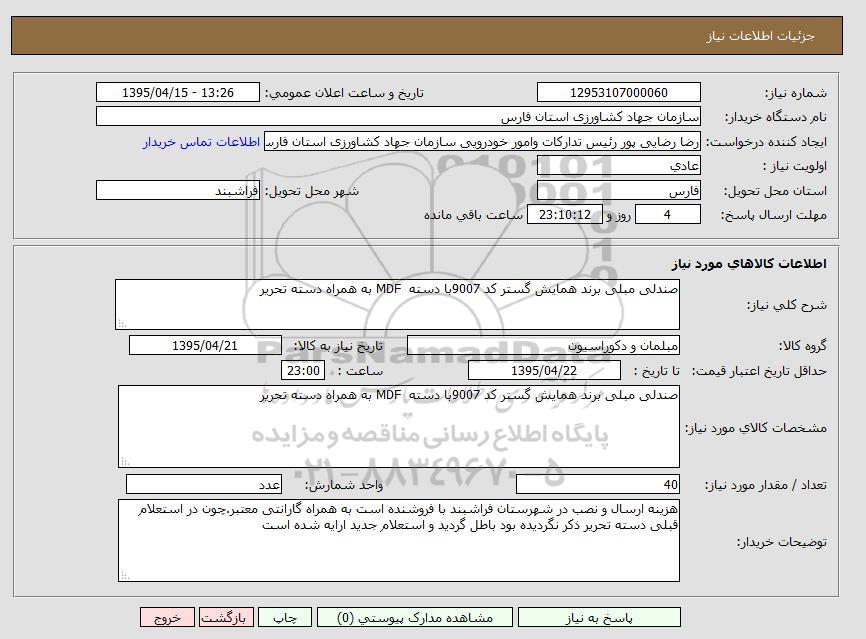Click the ایجاد کننده درخواست label
Image resolution: width=866 pixels, height=639 pixels.
coord(767,142)
